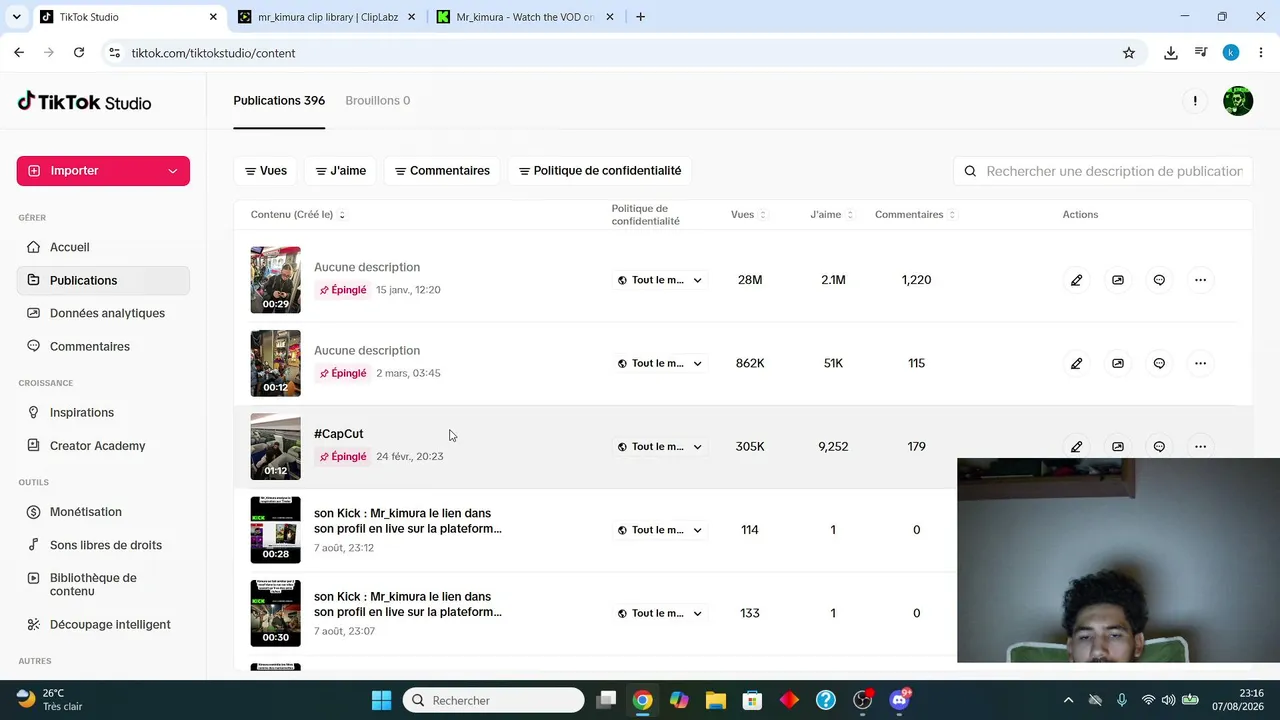
Task: View comments icon for the 28M views post
Action: click(1159, 280)
